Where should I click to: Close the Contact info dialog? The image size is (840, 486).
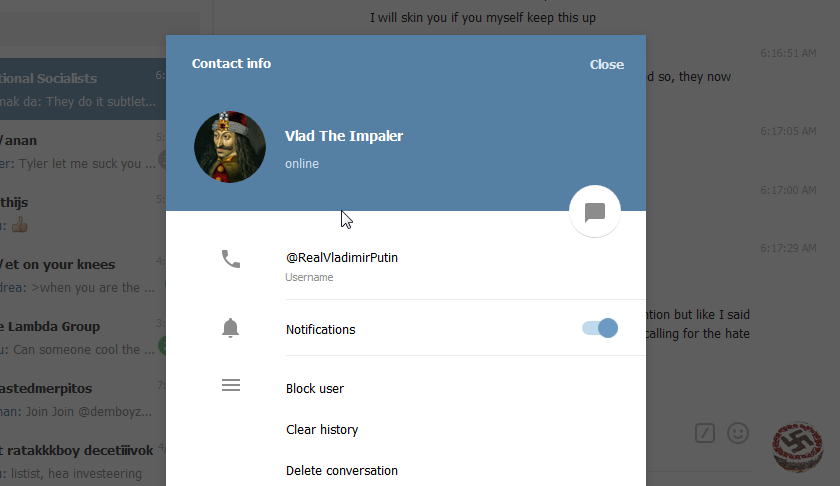point(606,64)
